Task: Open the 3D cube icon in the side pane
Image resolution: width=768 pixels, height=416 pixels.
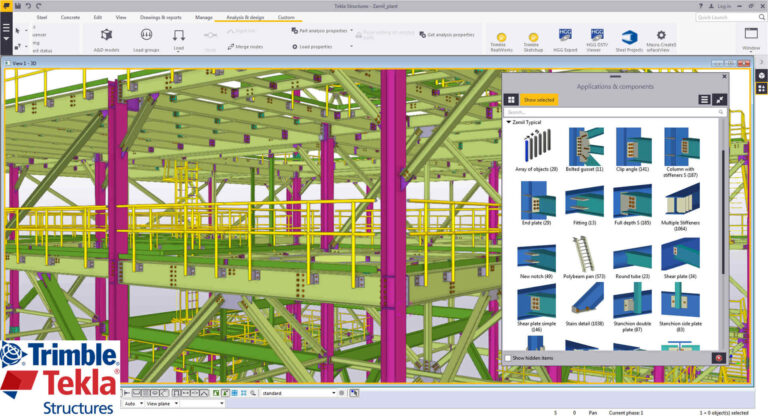Action: [x=761, y=75]
